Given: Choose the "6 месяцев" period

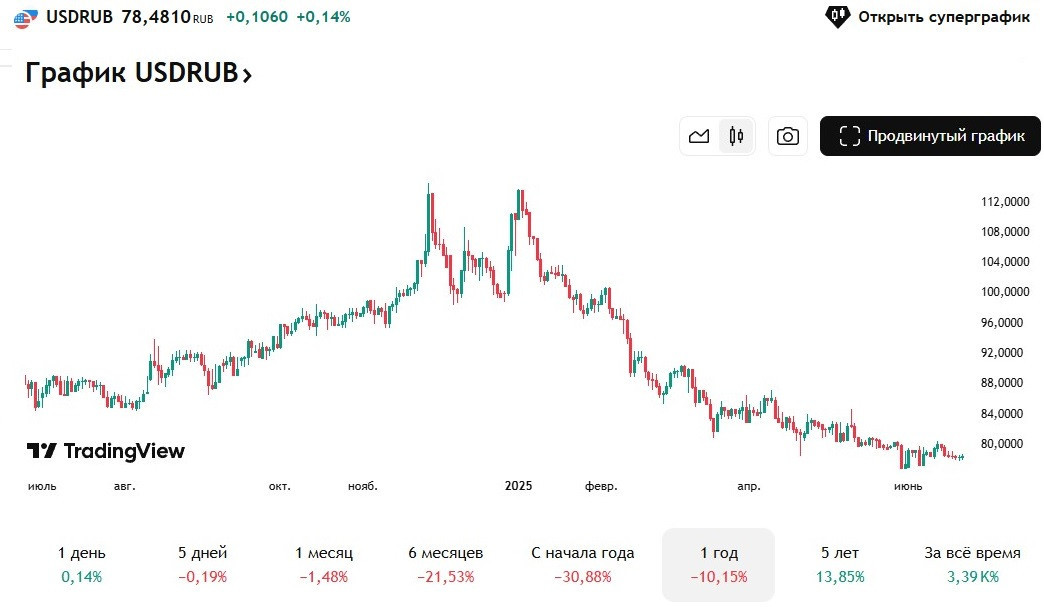Looking at the screenshot, I should click(x=446, y=564).
